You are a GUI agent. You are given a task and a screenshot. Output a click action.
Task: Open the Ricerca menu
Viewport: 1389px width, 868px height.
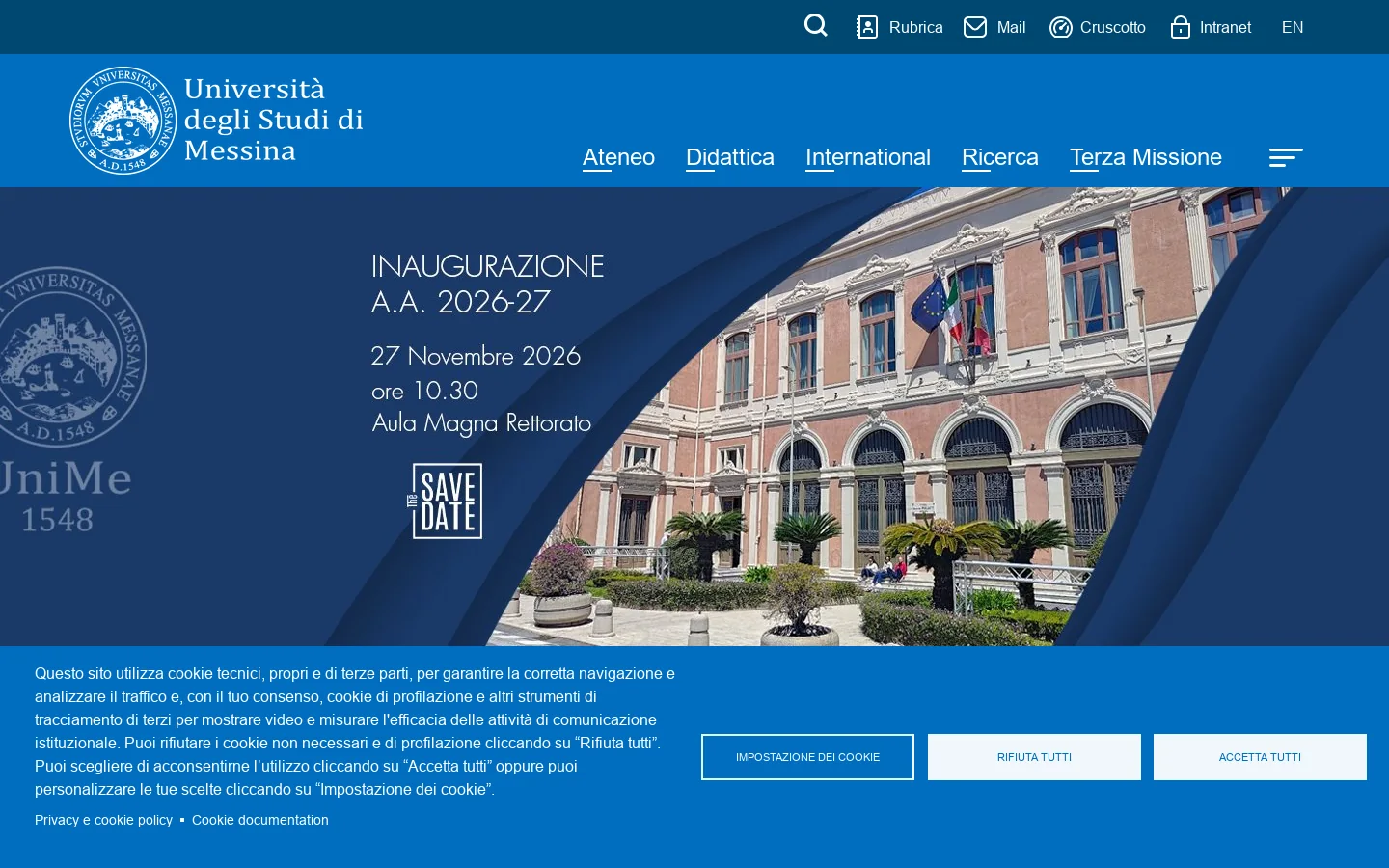point(1000,157)
